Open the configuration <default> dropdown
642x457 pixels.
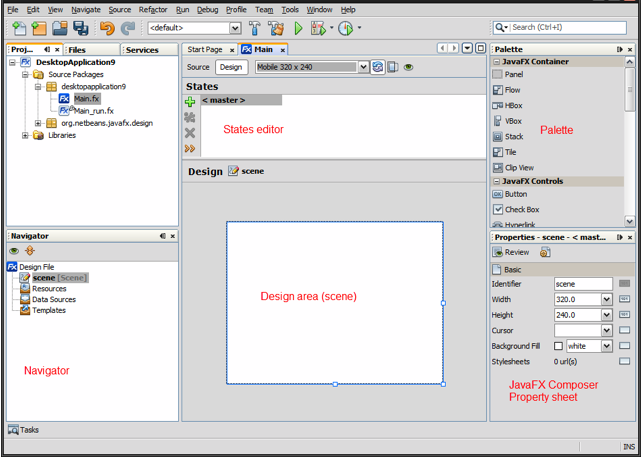click(x=235, y=28)
